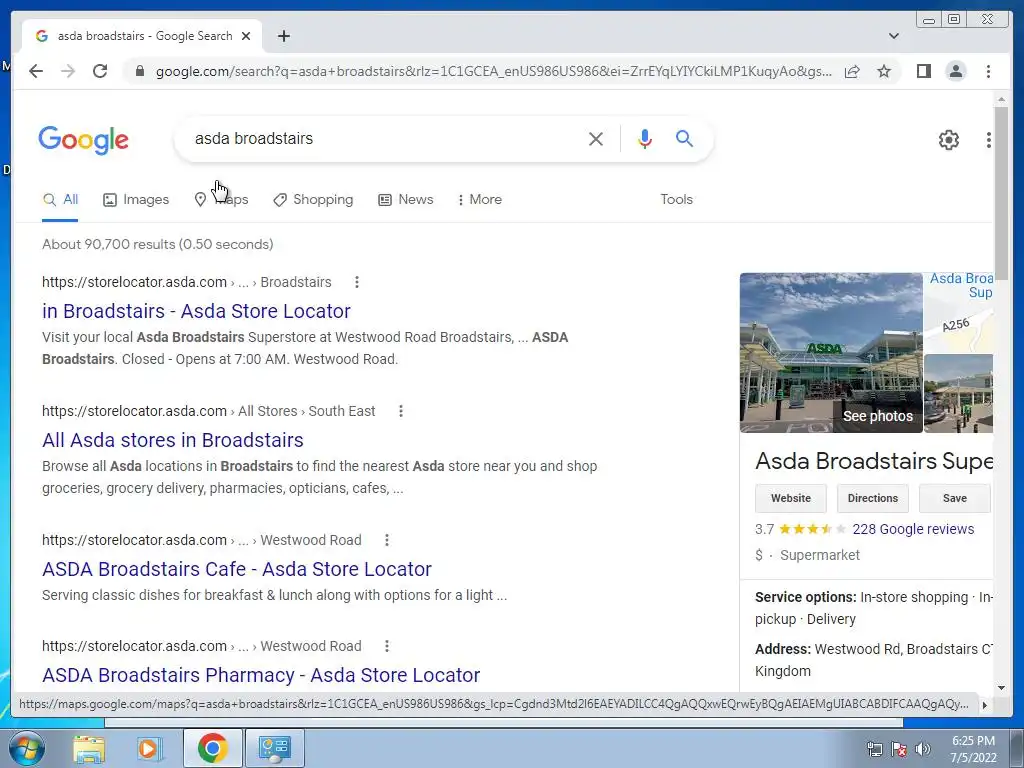
Task: Open the options menu for the South East result
Action: tap(400, 411)
